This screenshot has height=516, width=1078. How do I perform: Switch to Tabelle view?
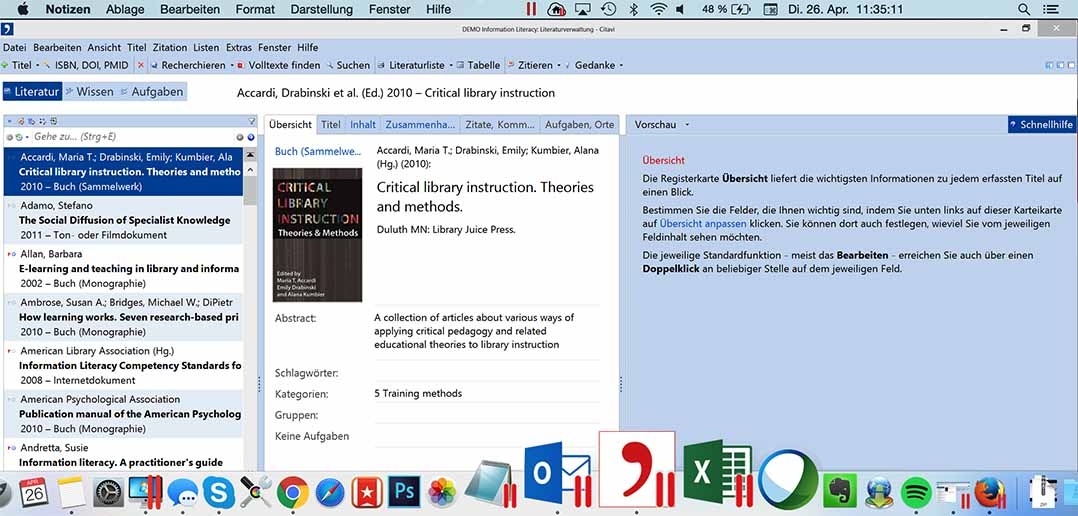coord(483,66)
